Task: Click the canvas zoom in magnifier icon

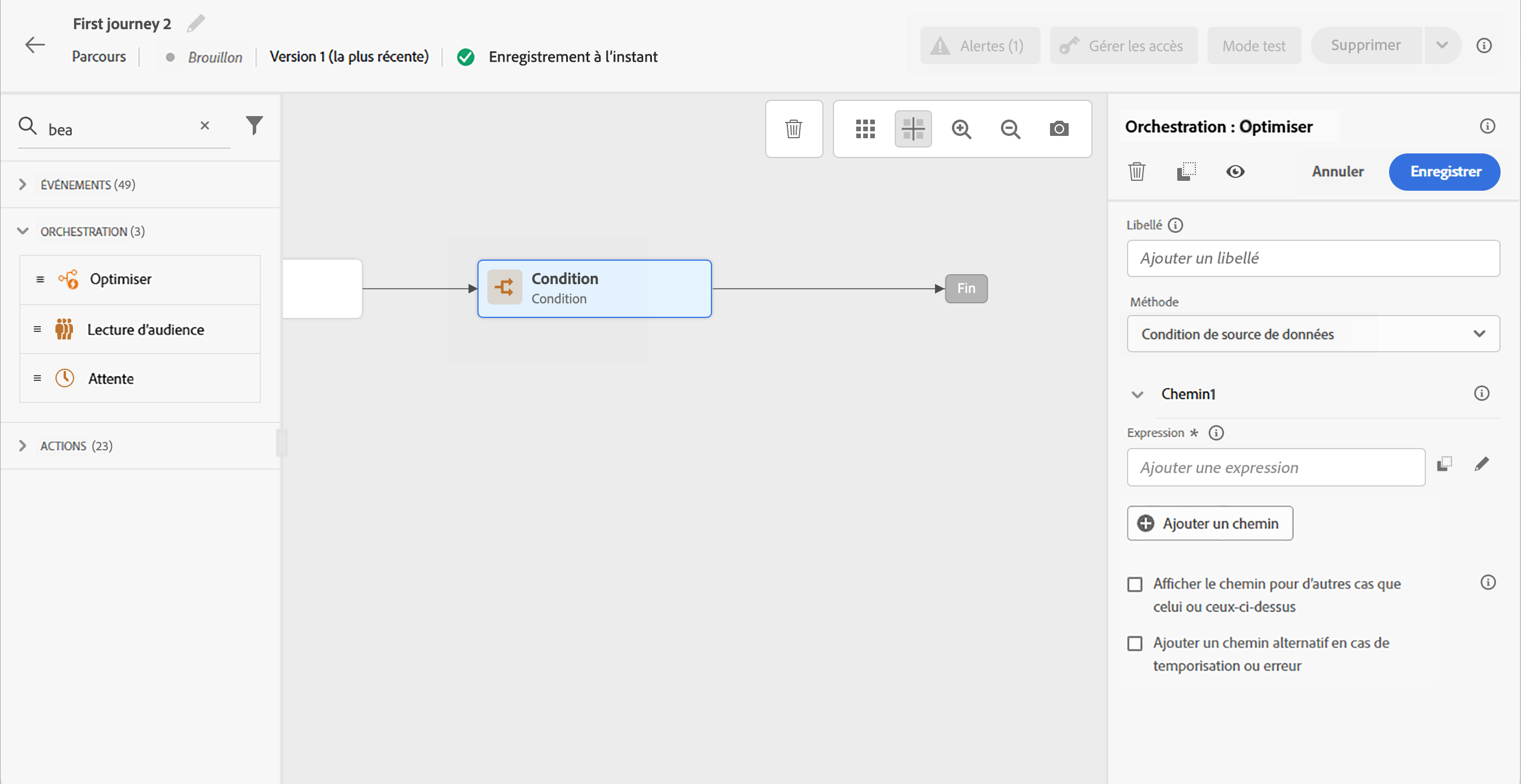Action: pos(961,128)
